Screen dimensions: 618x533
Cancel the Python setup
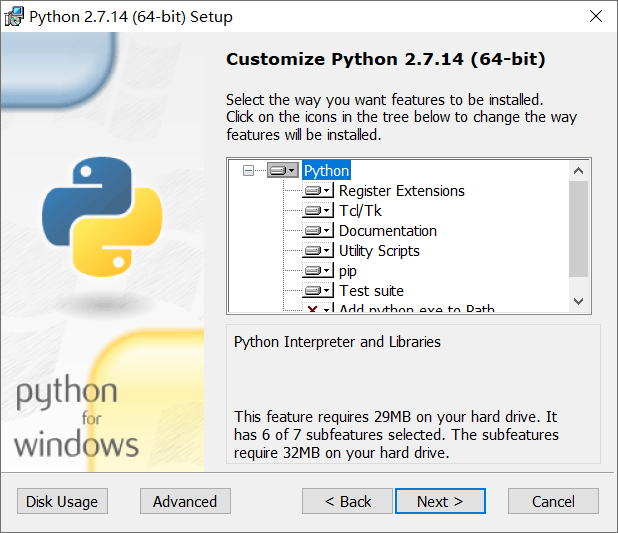[553, 501]
